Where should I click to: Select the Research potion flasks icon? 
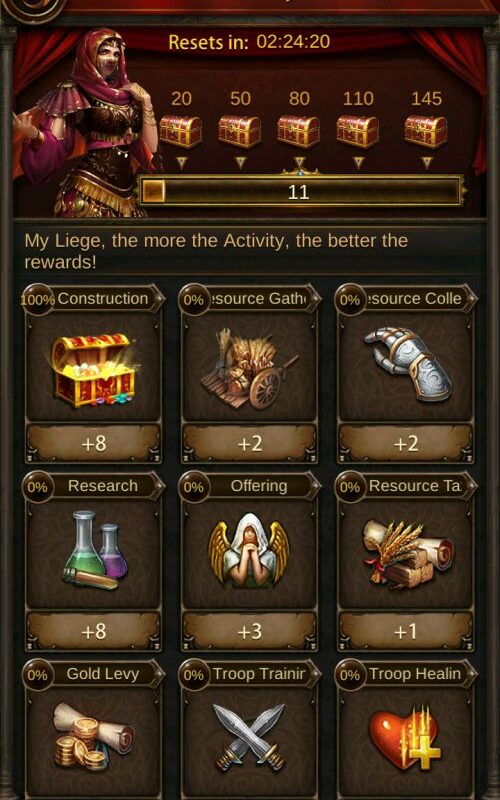click(x=95, y=551)
